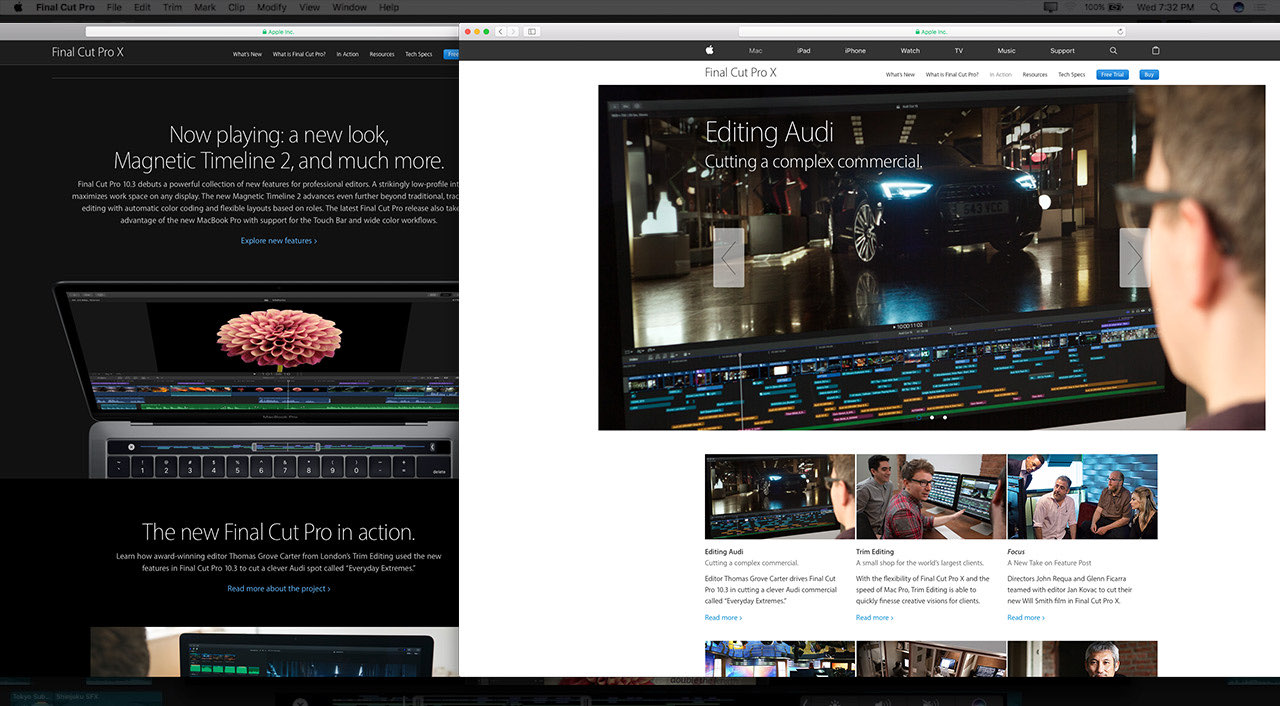The image size is (1280, 706).
Task: Click Read more under Trim Editing
Action: 874,618
